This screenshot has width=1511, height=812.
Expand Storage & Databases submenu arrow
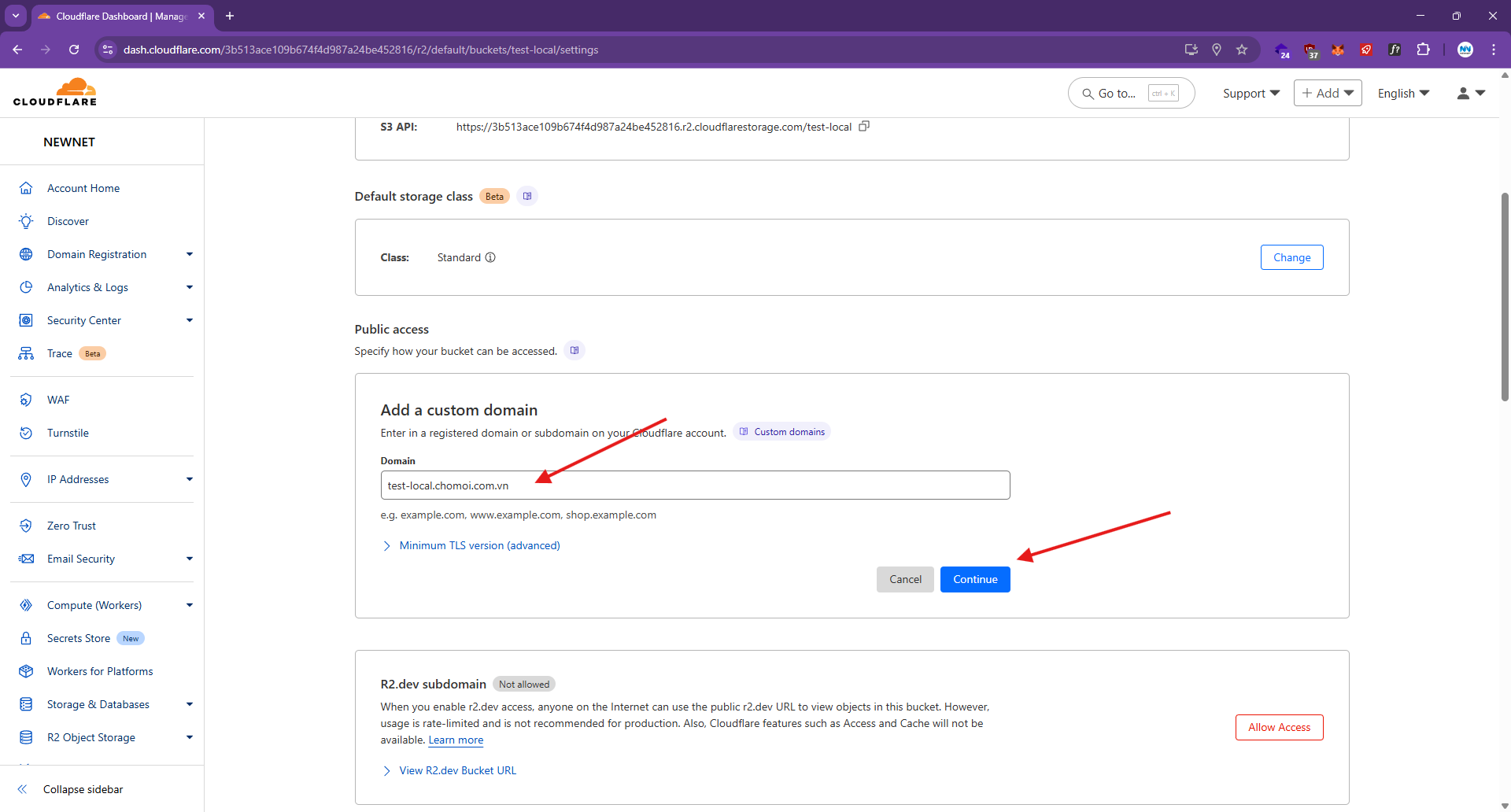(190, 704)
